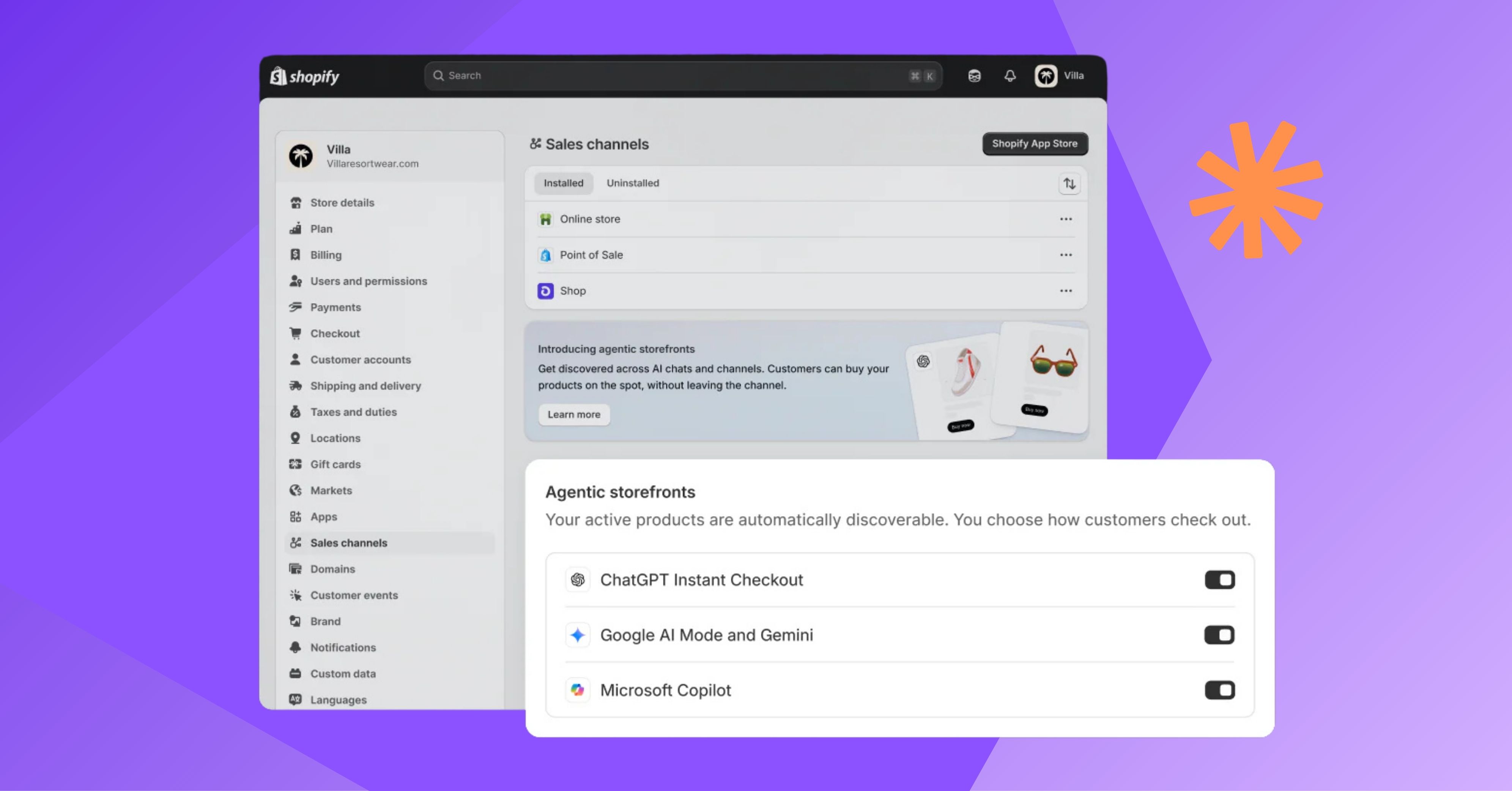
Task: Select the Installed tab
Action: [x=563, y=183]
